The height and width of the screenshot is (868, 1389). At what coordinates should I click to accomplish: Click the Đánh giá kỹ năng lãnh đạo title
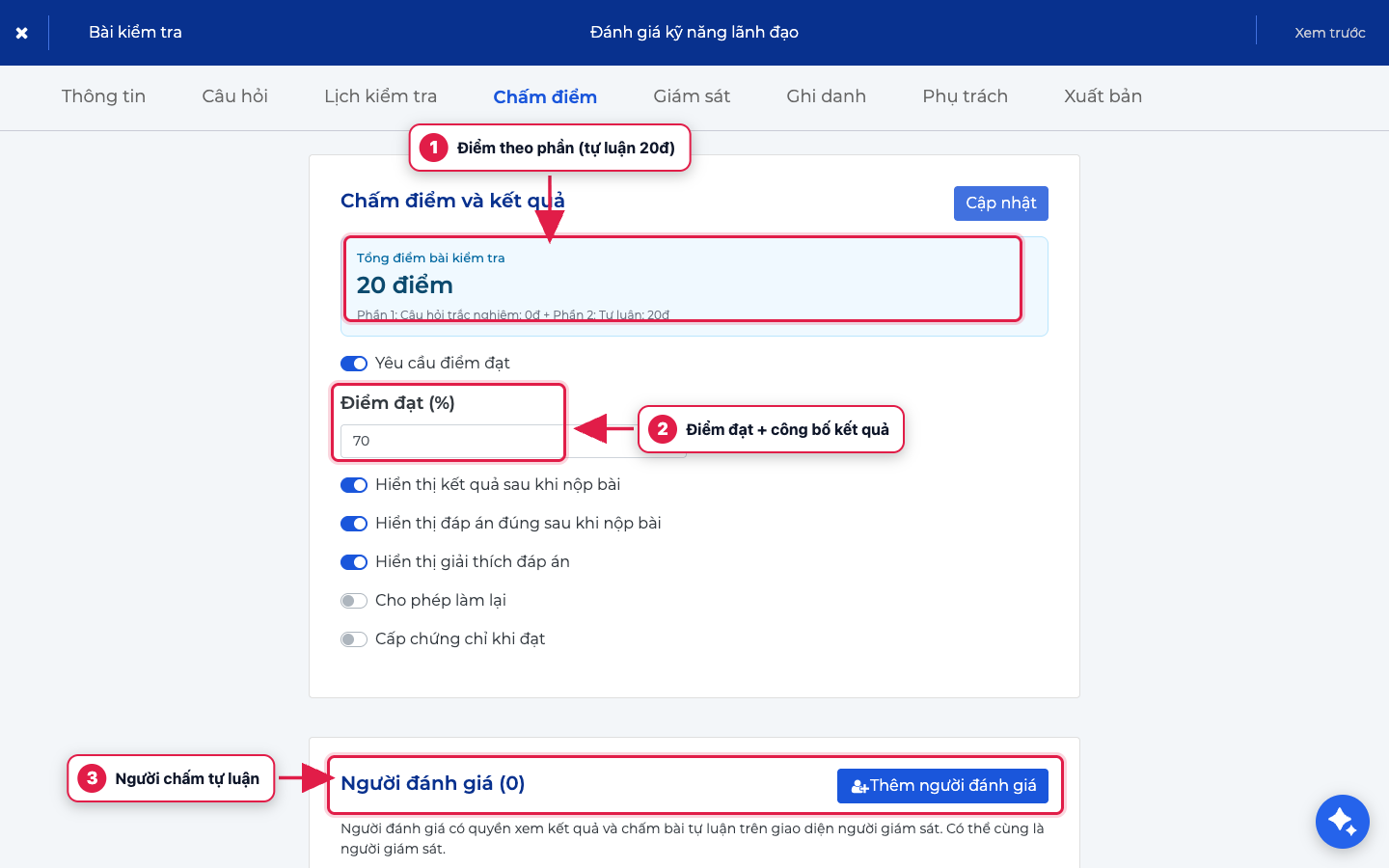click(694, 32)
